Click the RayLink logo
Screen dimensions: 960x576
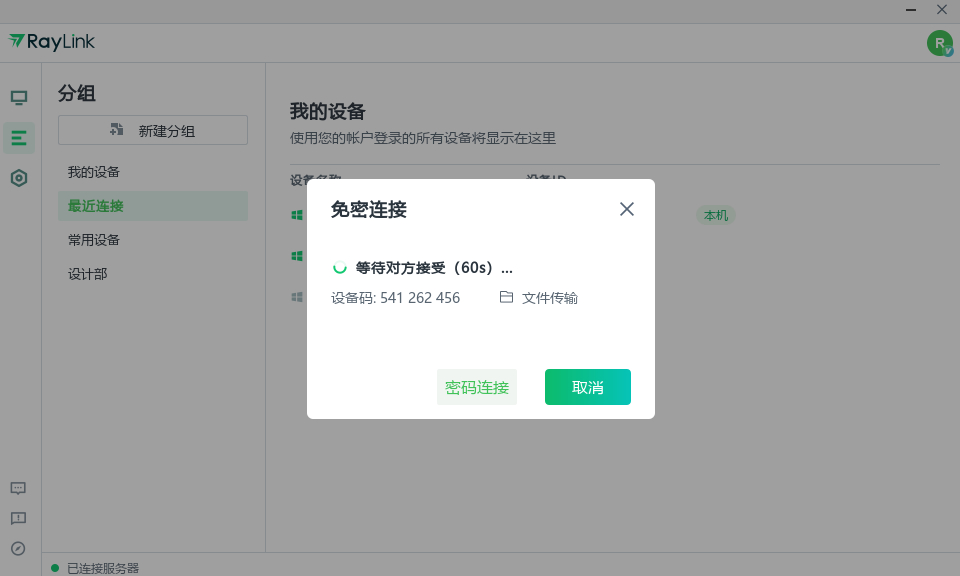(51, 42)
